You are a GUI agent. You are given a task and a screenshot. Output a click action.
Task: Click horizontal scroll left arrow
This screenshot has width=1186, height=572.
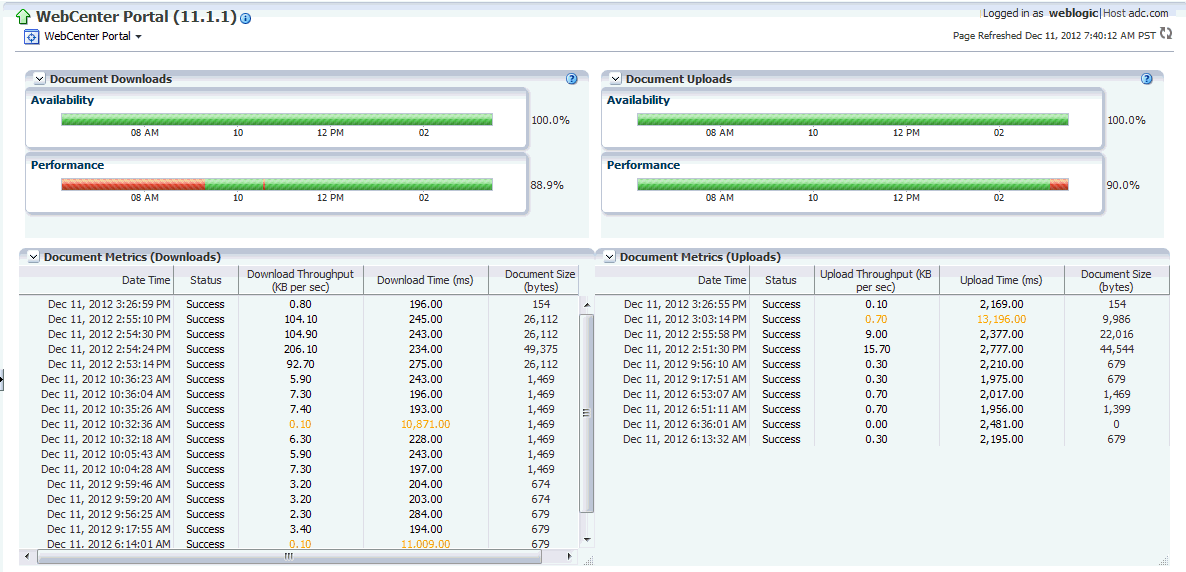[x=27, y=556]
